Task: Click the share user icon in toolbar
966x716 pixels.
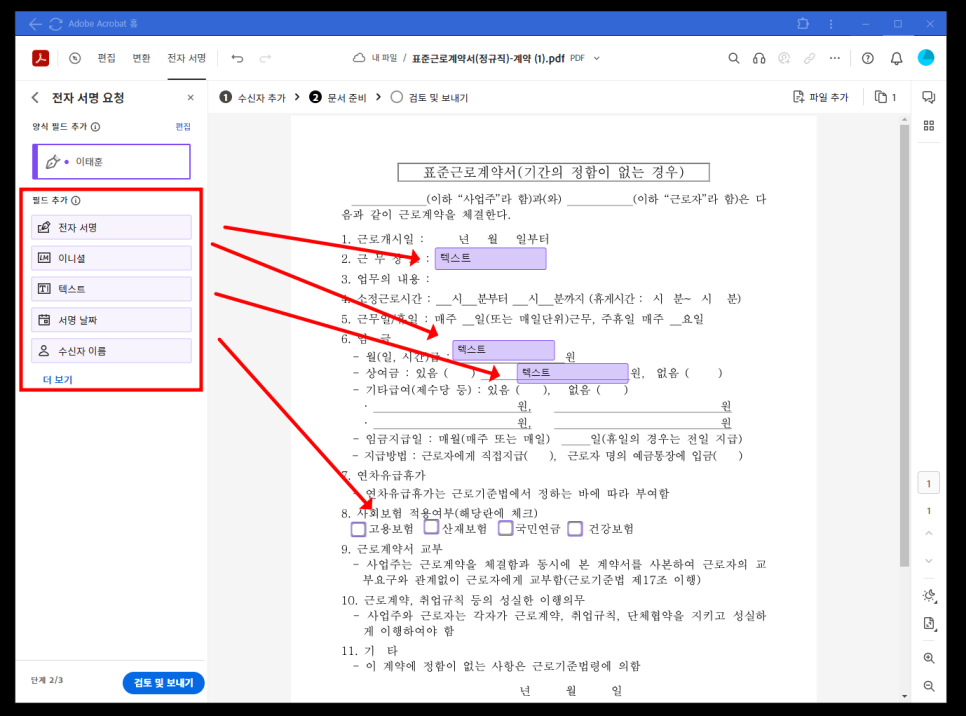Action: tap(784, 58)
